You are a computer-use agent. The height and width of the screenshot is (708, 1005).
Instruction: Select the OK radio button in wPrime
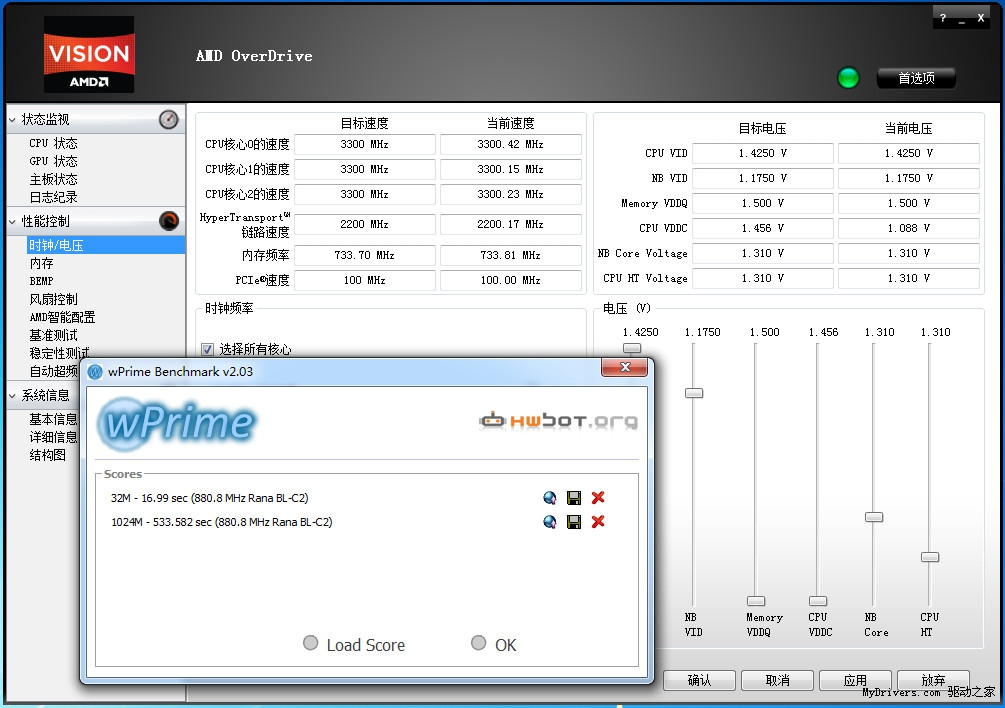coord(479,643)
